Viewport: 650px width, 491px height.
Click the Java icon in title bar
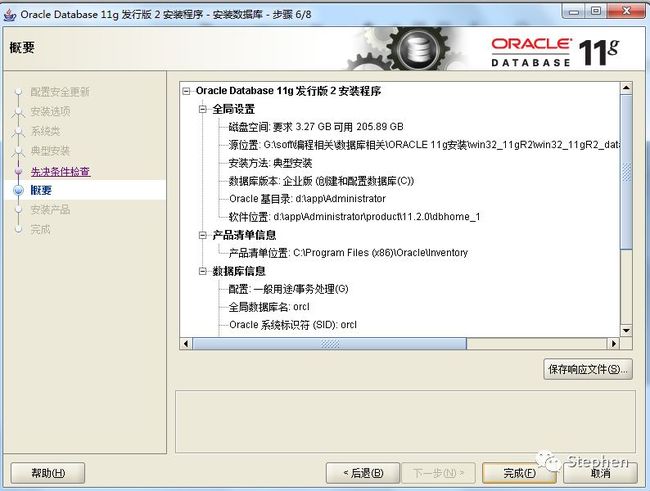pyautogui.click(x=10, y=15)
